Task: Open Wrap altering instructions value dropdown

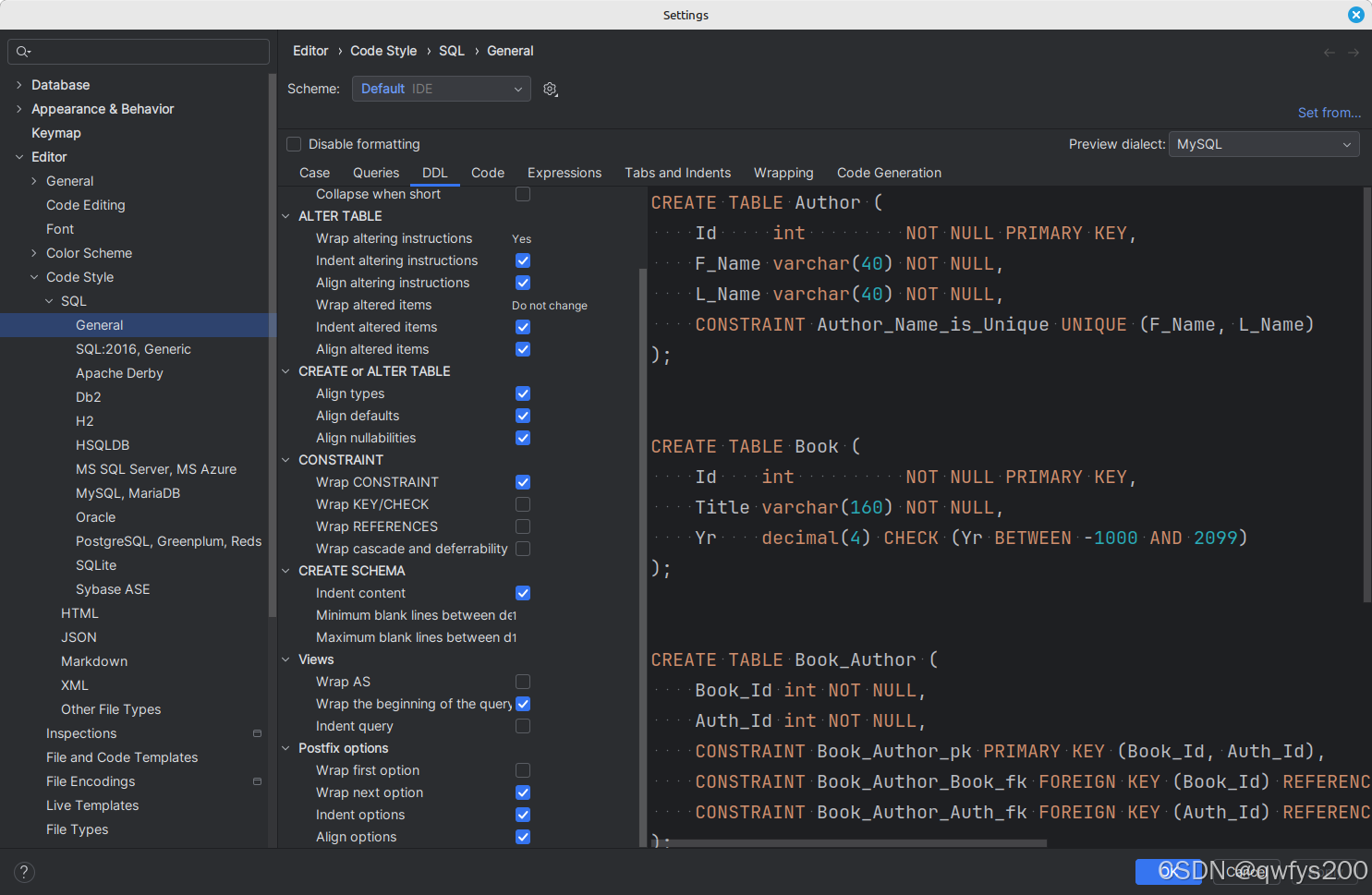Action: (522, 239)
